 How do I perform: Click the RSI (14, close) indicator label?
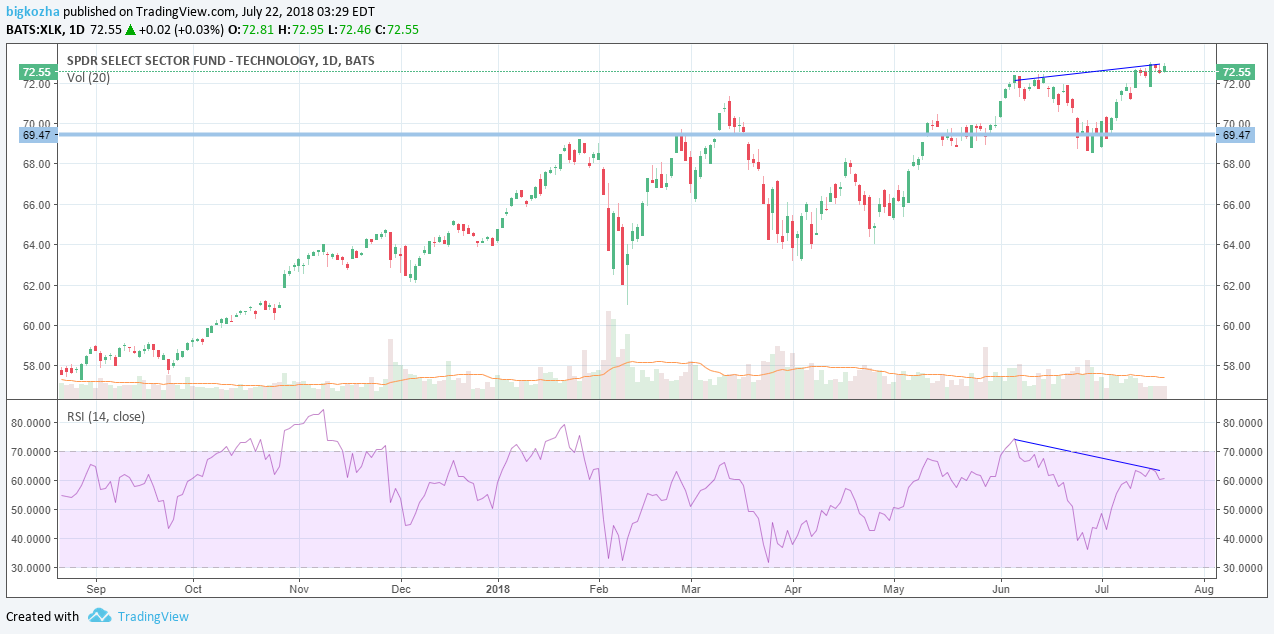point(106,416)
